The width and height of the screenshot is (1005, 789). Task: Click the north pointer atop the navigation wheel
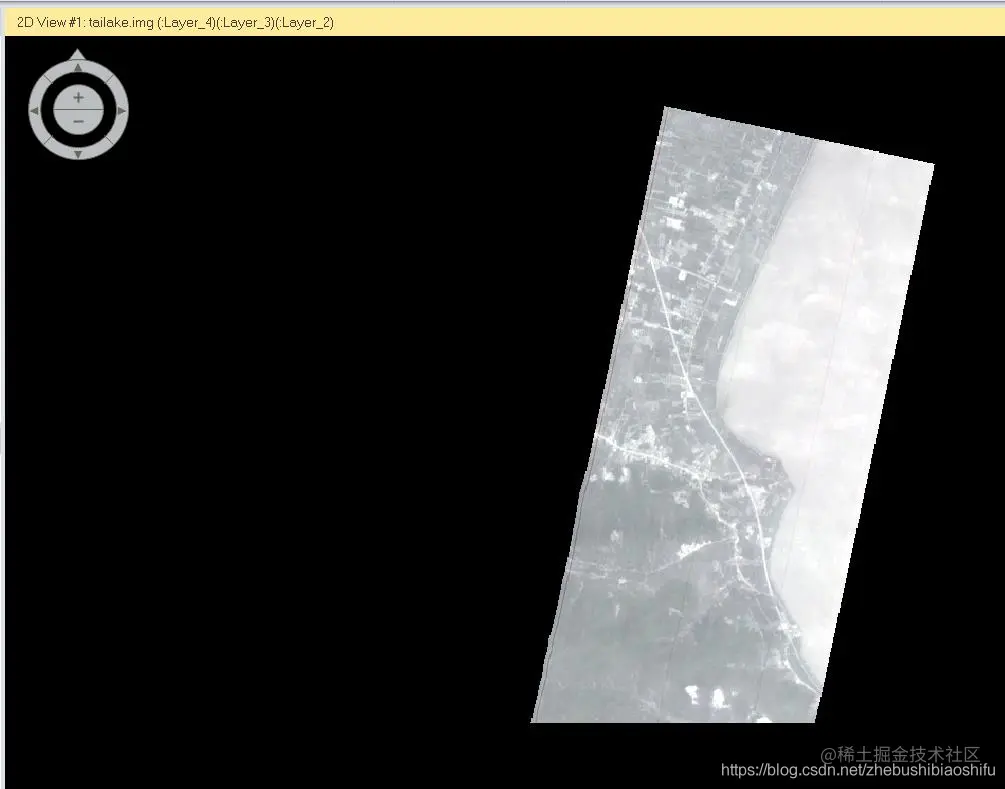78,54
